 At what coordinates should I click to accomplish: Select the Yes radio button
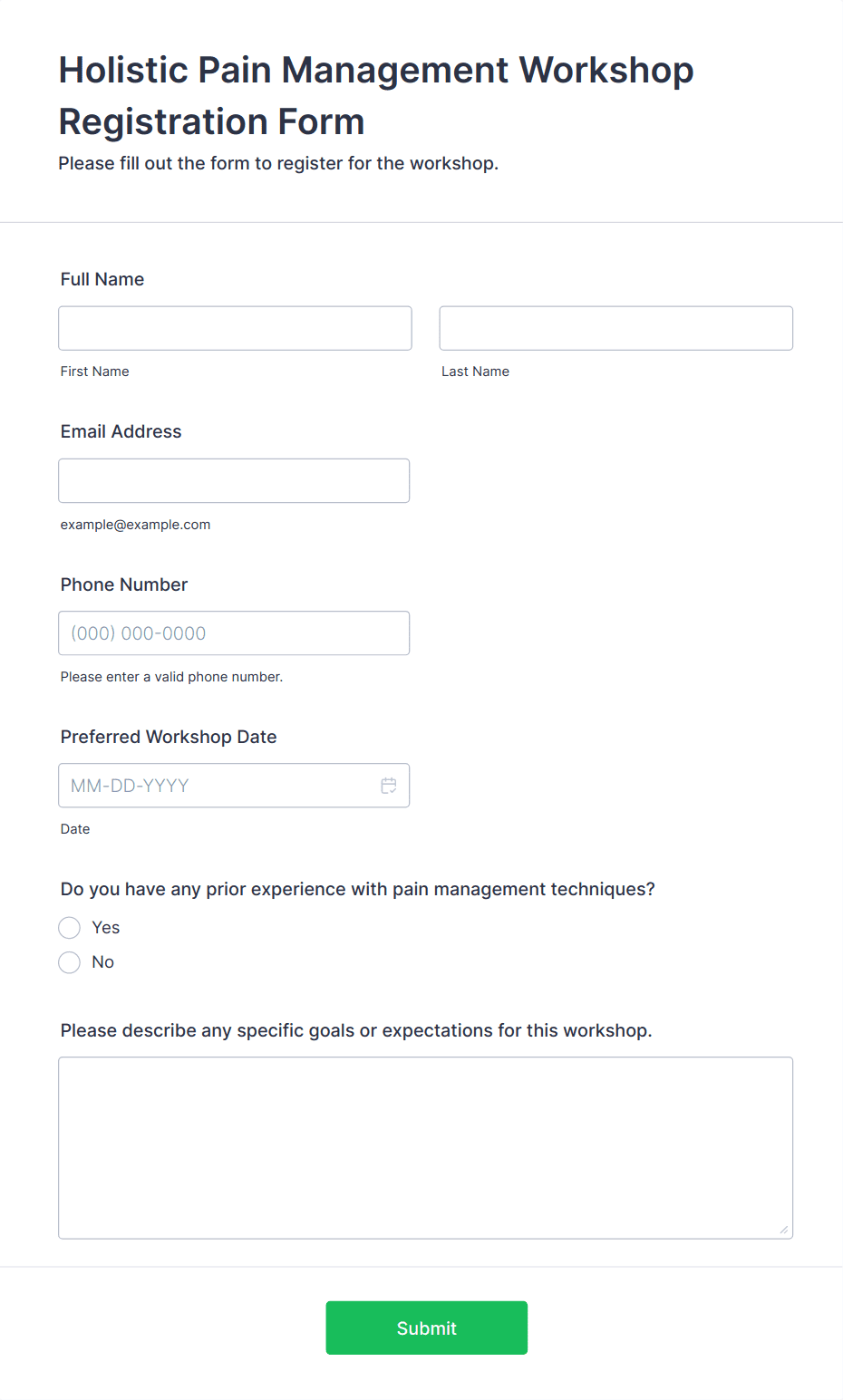point(70,928)
